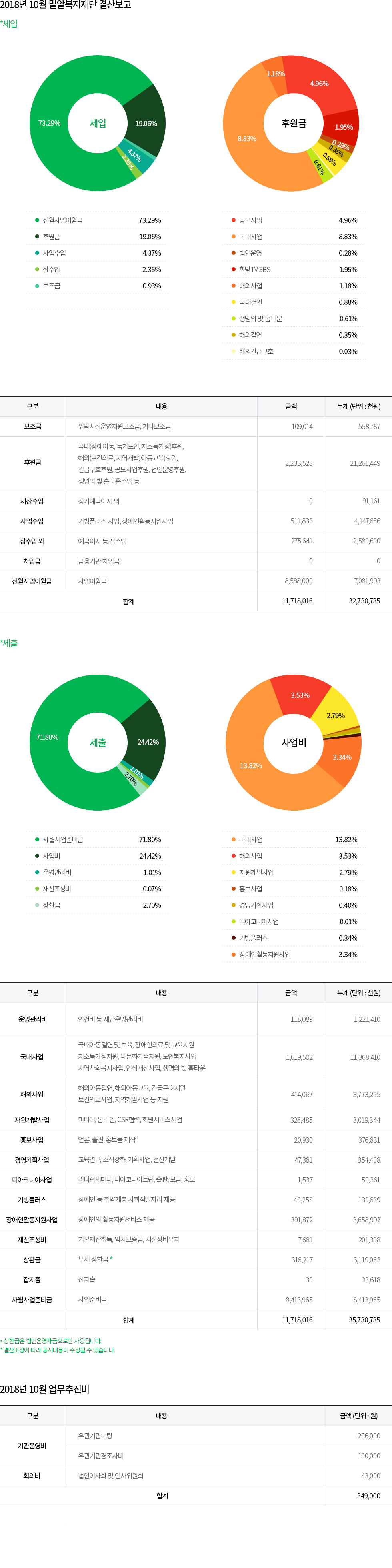Click the 운영관리비 row label in expenditure table
Viewport: 392px width, 1568px height.
click(x=32, y=1020)
